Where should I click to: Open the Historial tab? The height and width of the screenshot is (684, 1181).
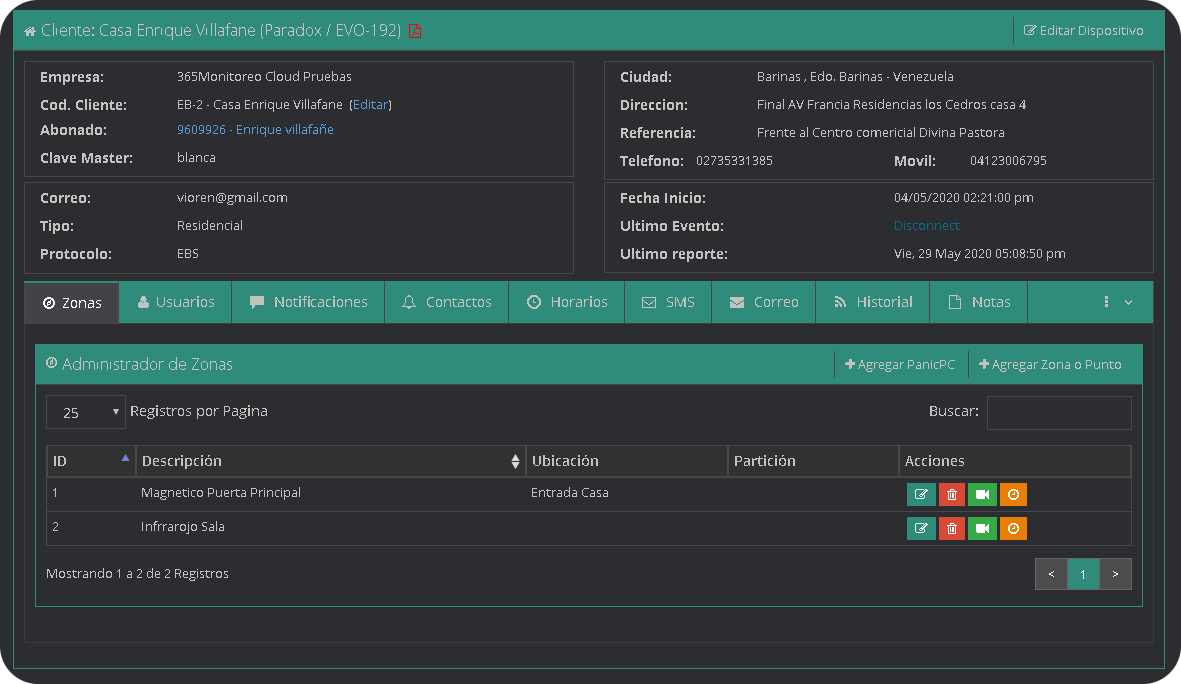click(873, 302)
